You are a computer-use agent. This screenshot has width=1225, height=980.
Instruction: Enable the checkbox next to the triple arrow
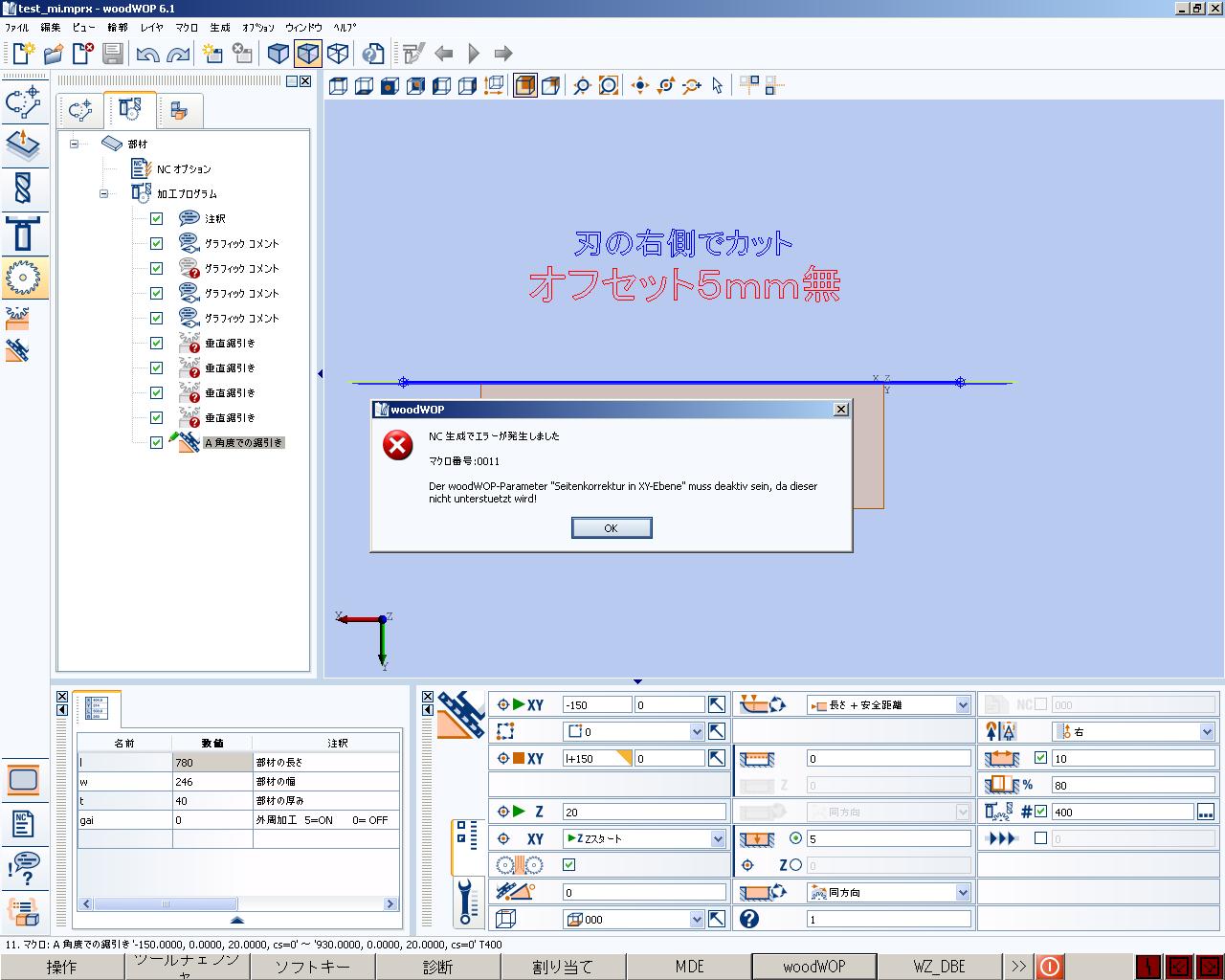(x=1040, y=838)
